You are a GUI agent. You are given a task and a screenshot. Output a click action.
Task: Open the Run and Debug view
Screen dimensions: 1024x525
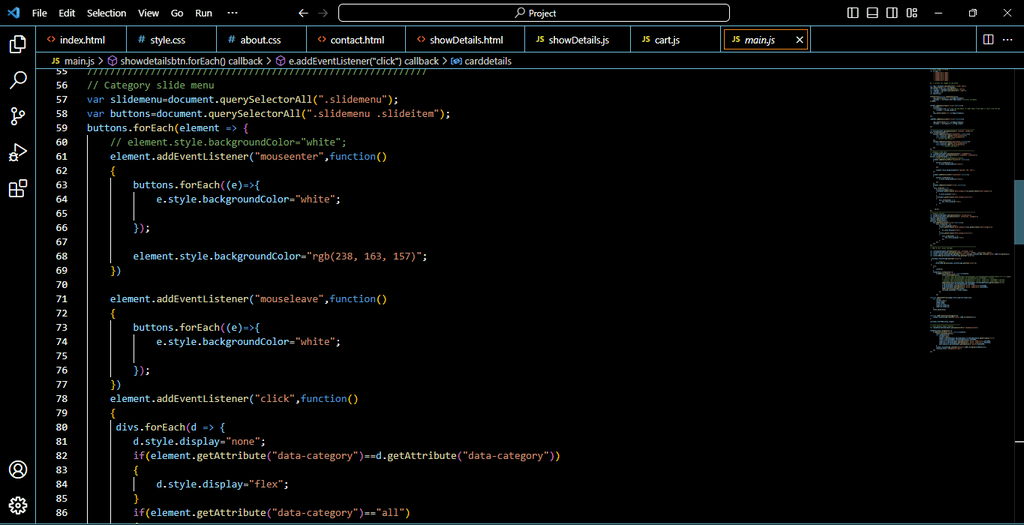click(x=18, y=153)
